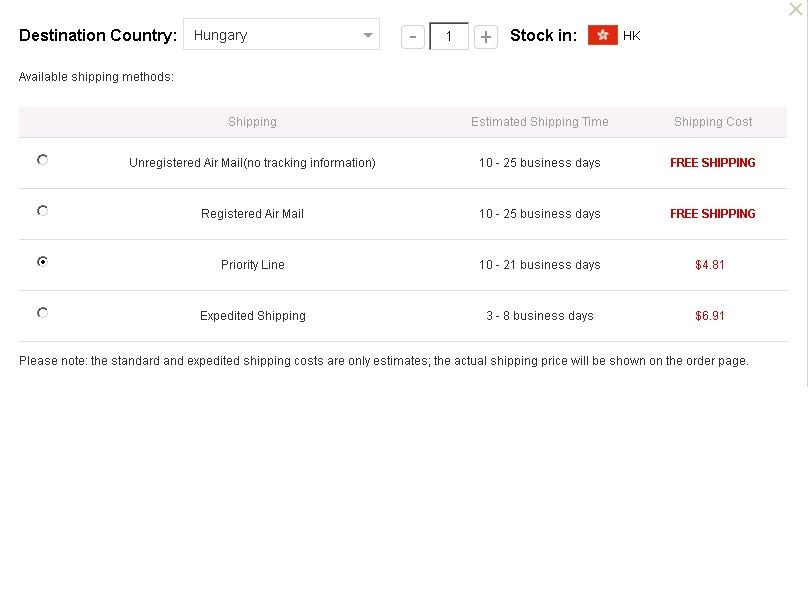The image size is (808, 614).
Task: Select Unregistered Air Mail radio button
Action: (43, 160)
